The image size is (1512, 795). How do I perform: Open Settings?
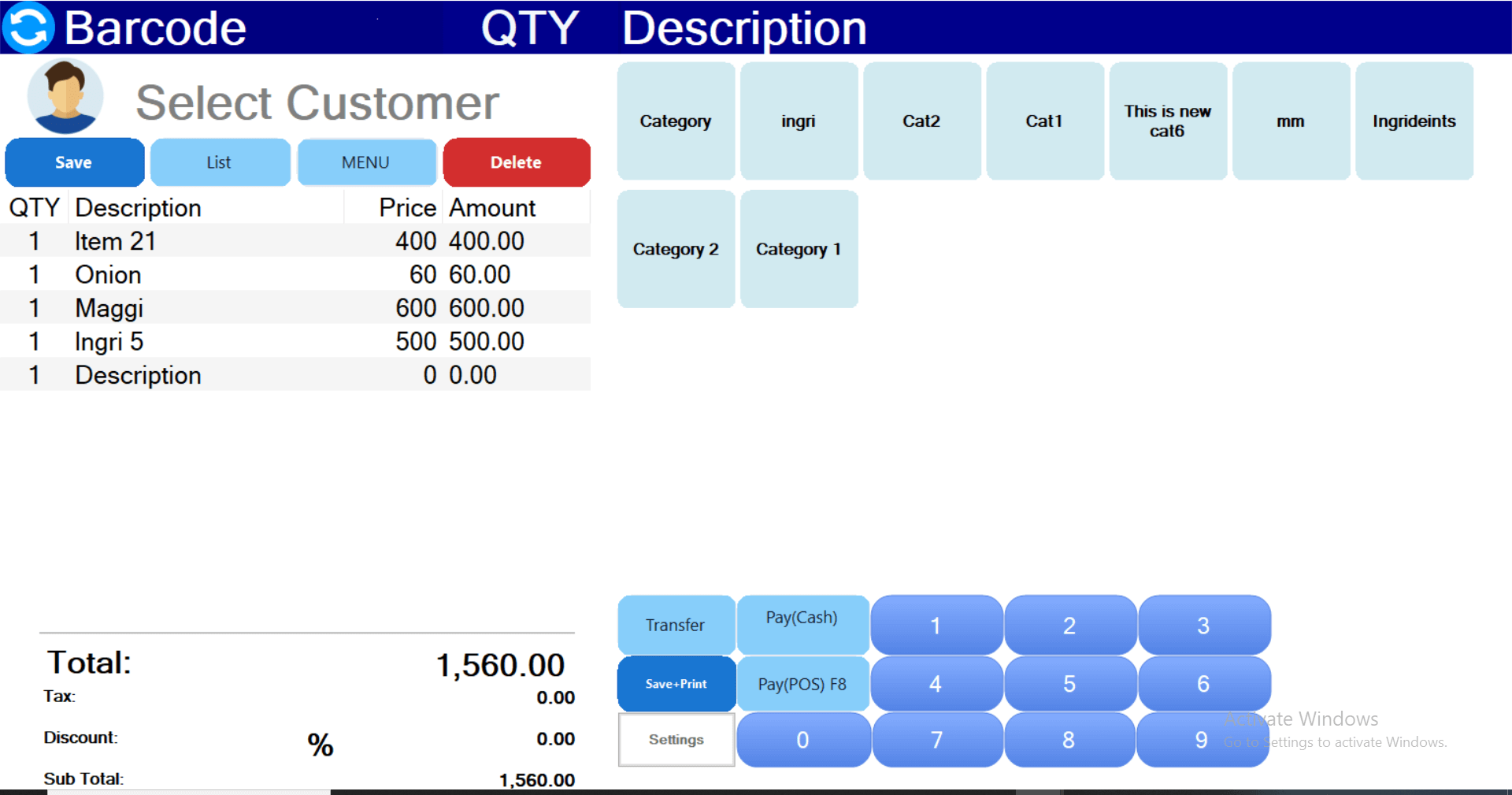click(676, 740)
